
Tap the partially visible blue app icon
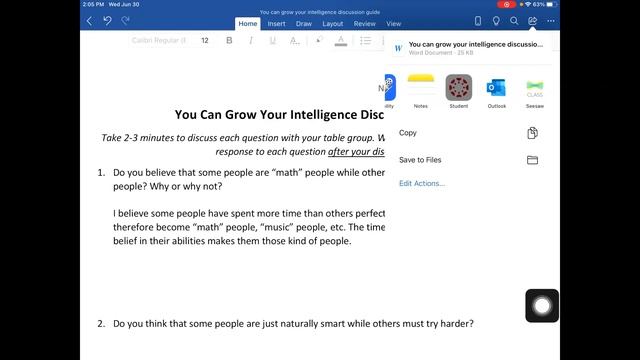(x=390, y=87)
